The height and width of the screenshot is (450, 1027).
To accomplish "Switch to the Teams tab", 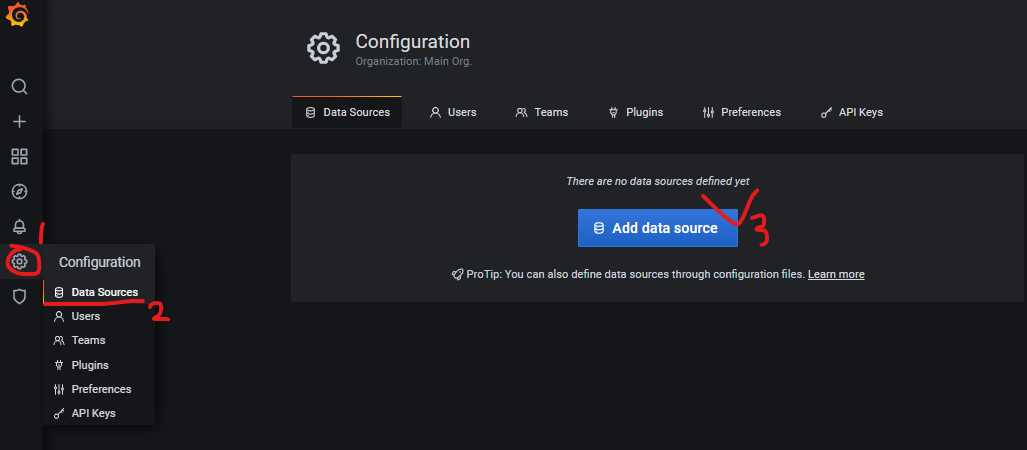I will (x=542, y=113).
